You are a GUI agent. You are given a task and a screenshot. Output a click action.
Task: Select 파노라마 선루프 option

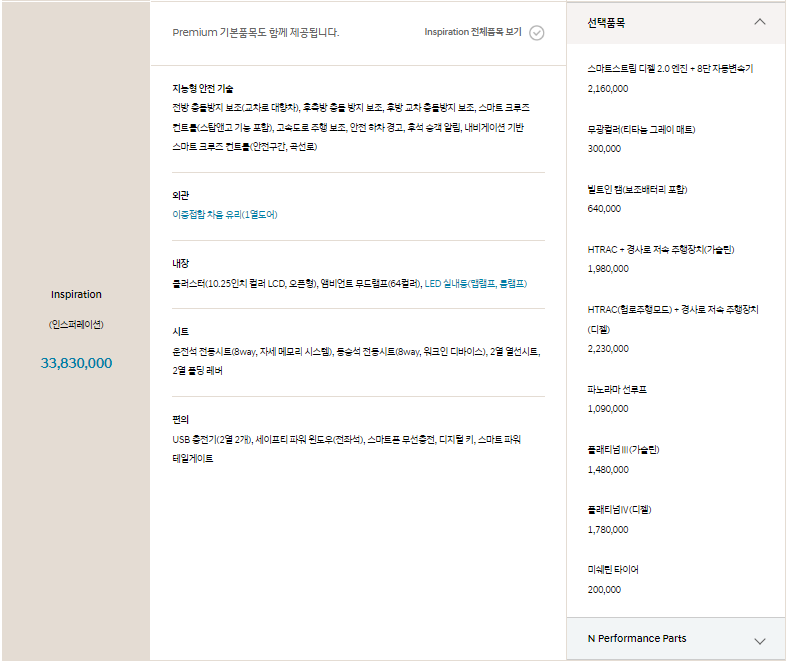tap(617, 389)
